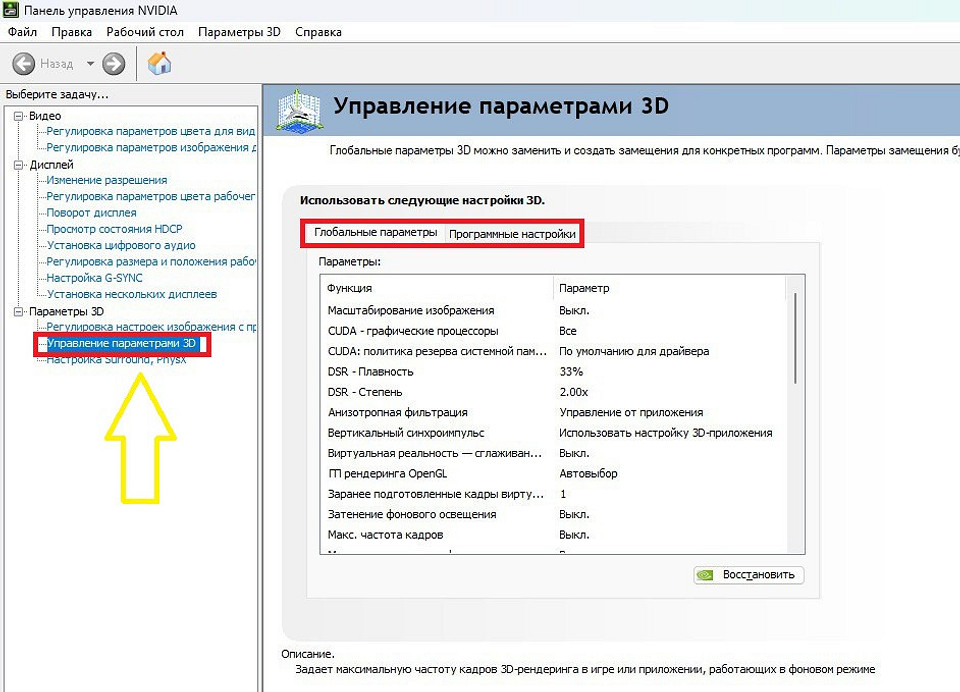Select Поворот дисплея task link
Screen dimensions: 960x692
92,213
